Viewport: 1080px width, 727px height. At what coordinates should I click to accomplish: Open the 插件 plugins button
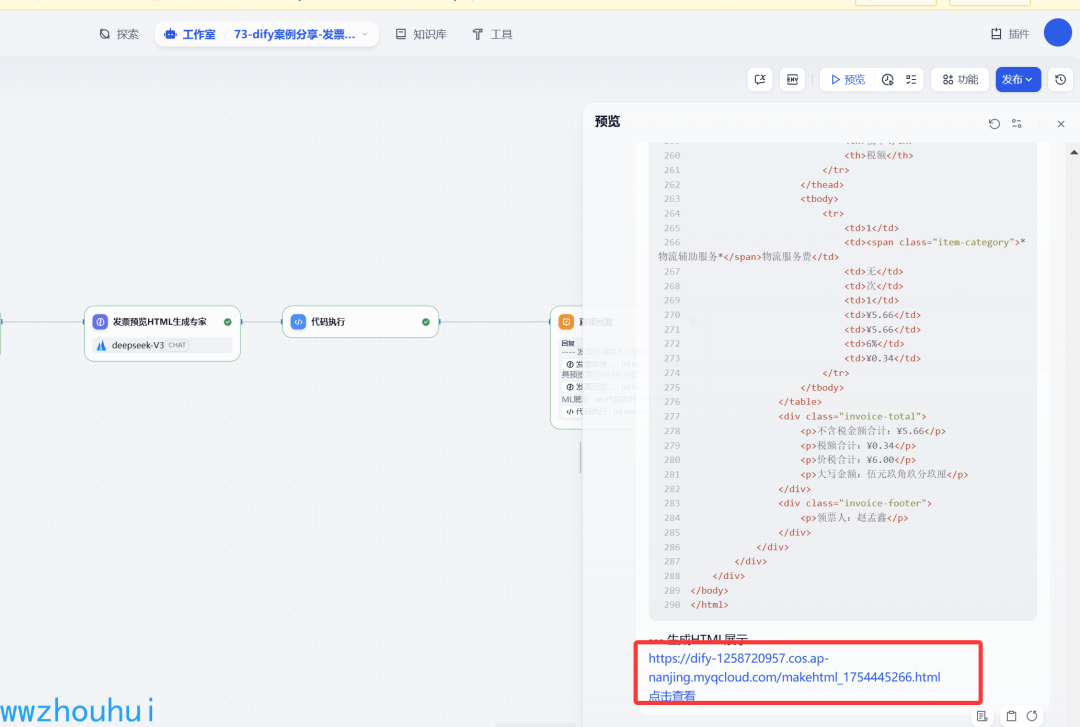click(x=1010, y=34)
